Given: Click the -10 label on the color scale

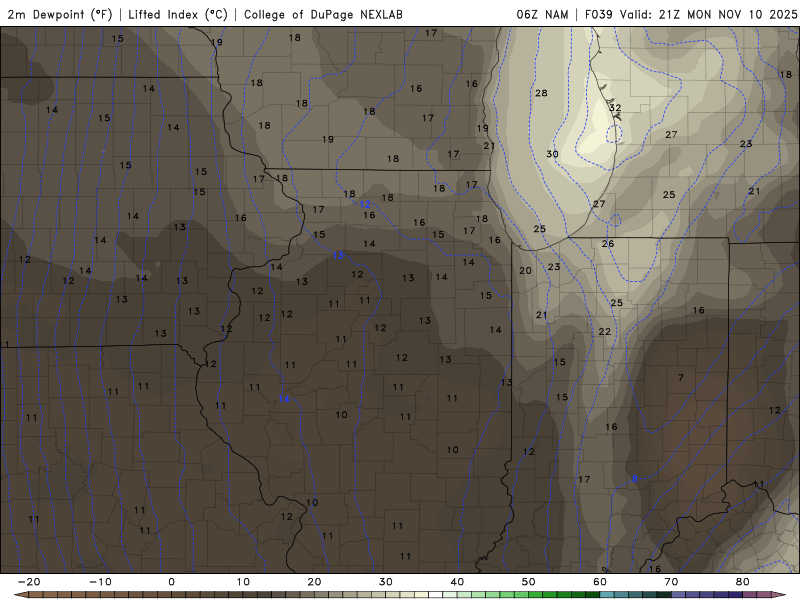Looking at the screenshot, I should (x=100, y=582).
